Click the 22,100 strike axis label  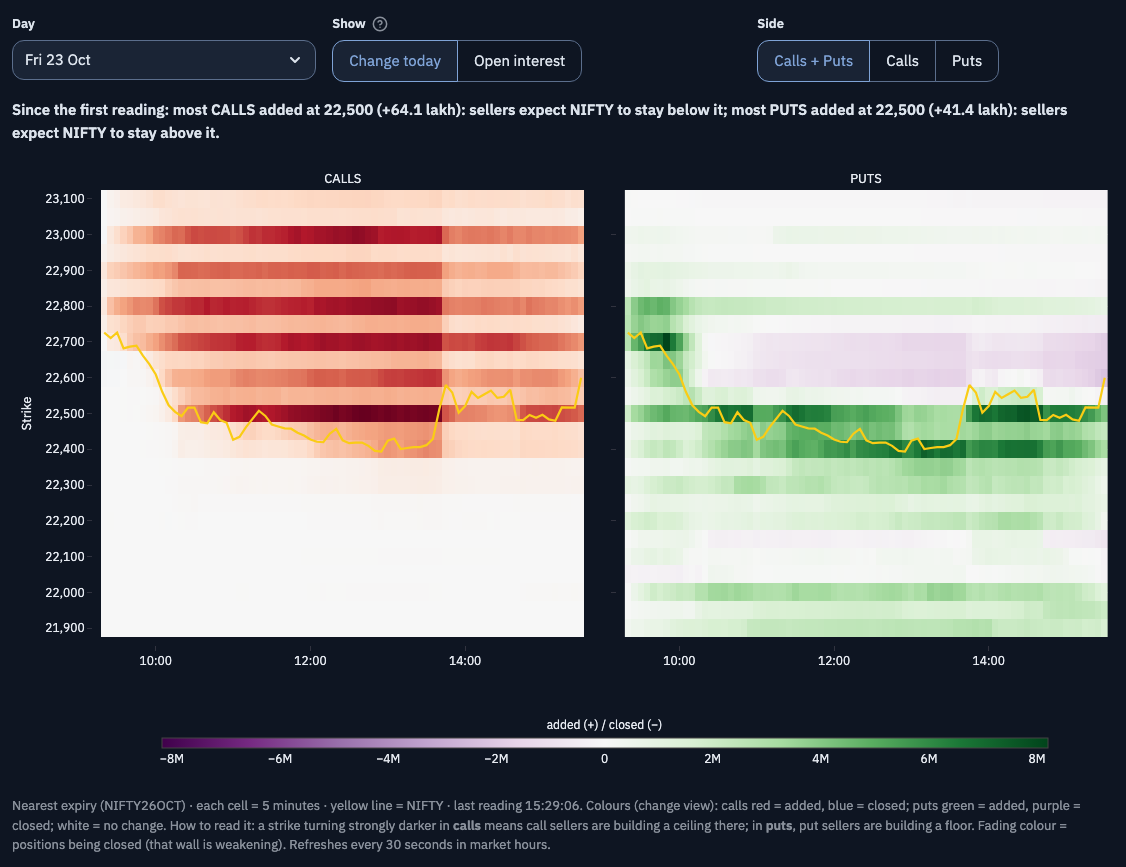tap(65, 556)
